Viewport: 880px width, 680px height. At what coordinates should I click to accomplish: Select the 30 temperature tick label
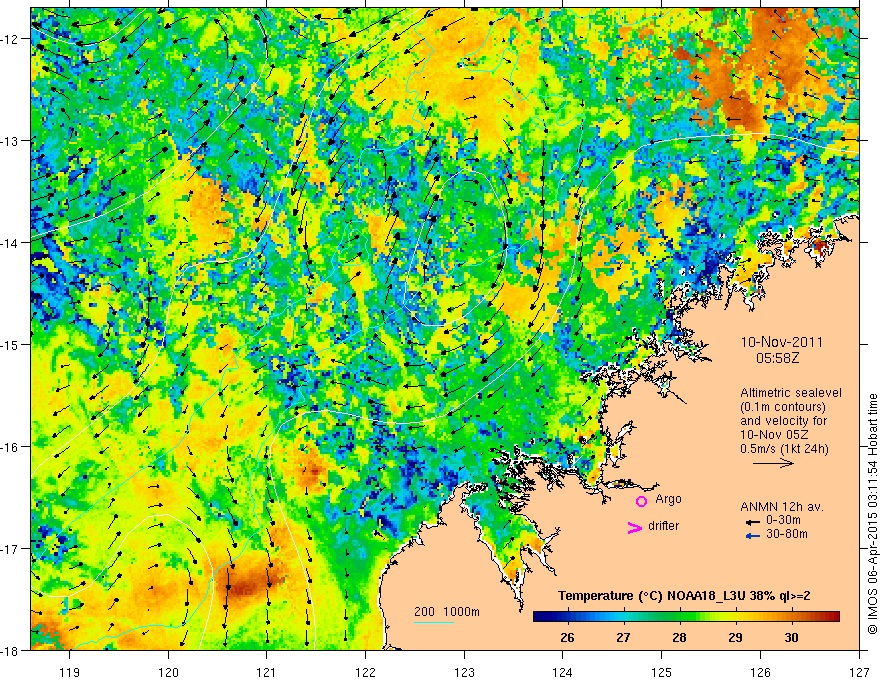point(791,637)
